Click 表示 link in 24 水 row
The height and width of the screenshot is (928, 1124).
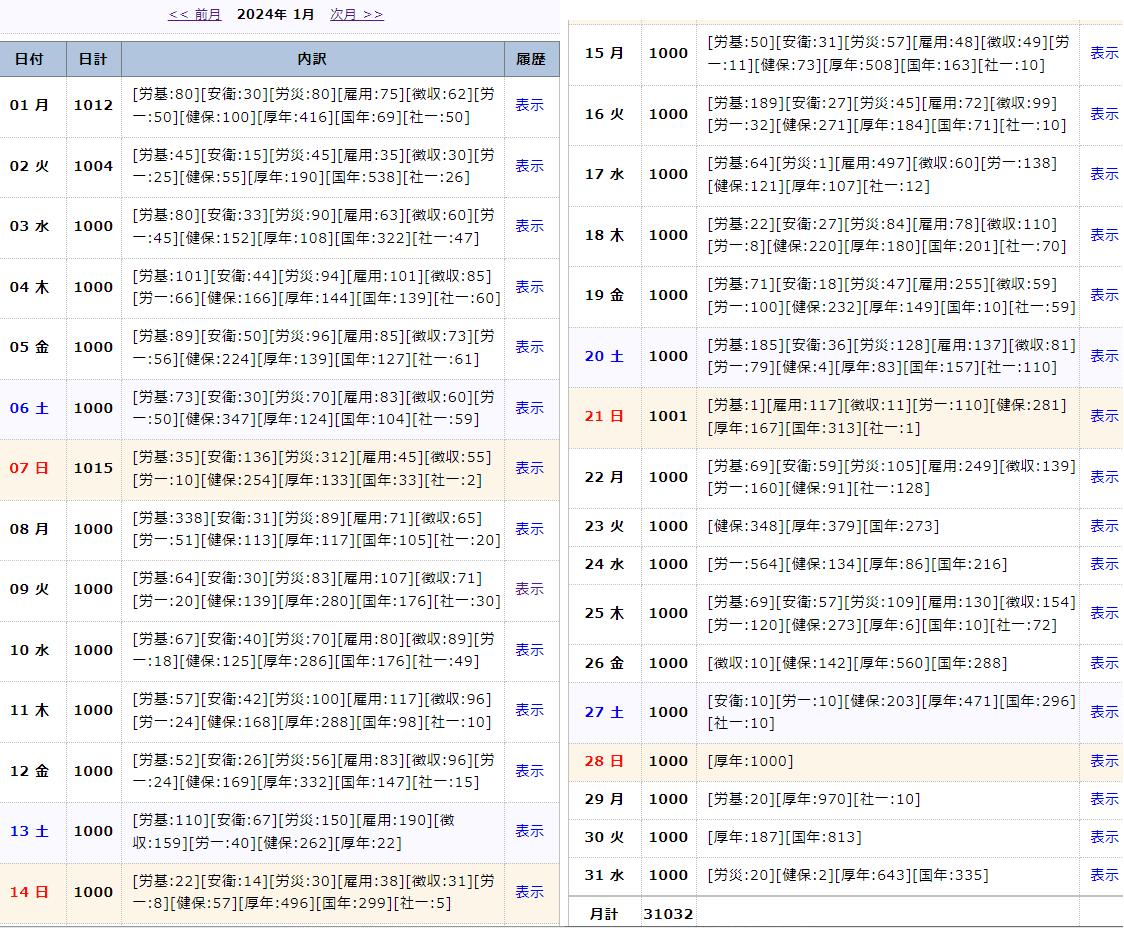point(1104,565)
